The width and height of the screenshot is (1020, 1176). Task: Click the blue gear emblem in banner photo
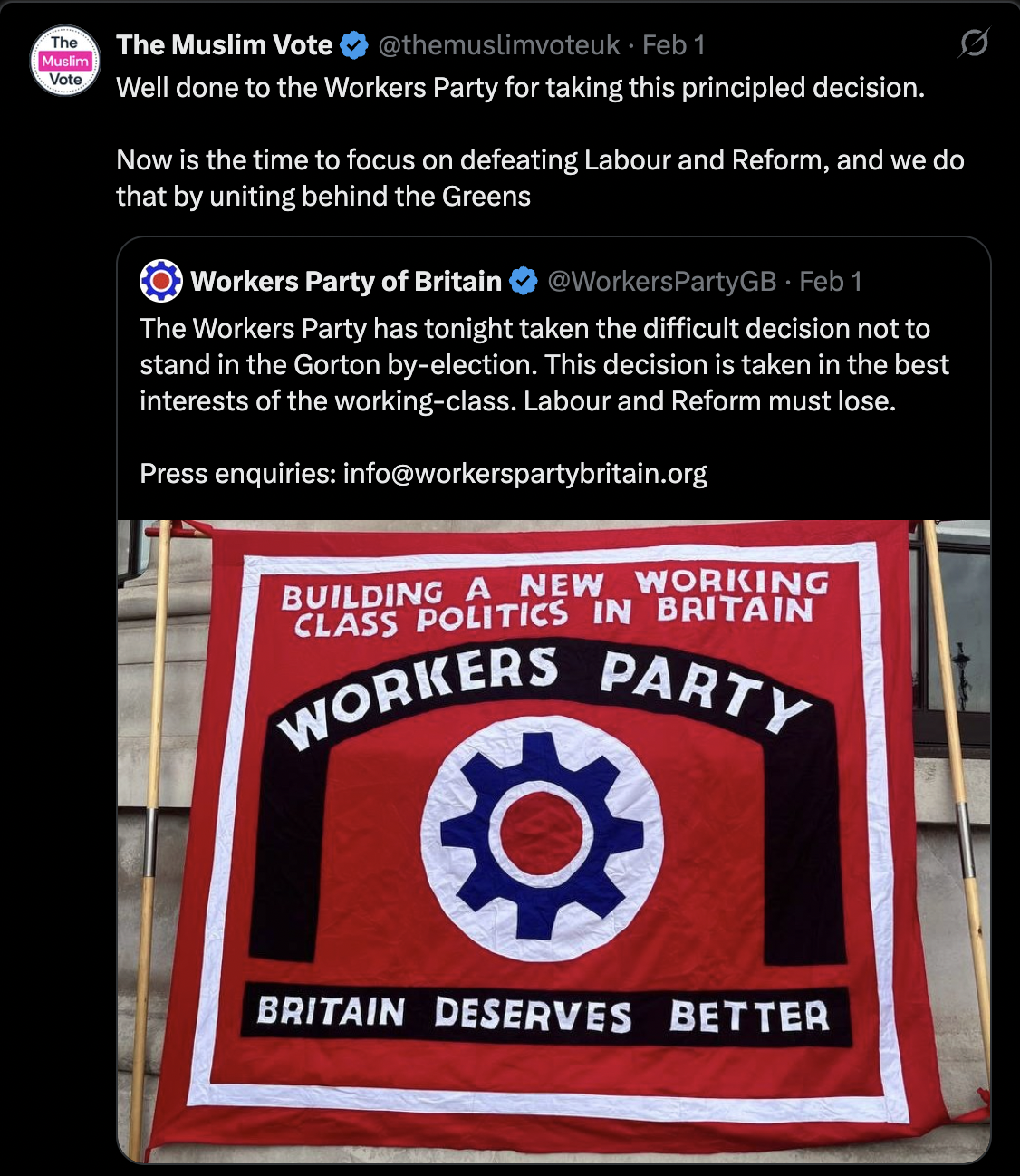pos(542,836)
